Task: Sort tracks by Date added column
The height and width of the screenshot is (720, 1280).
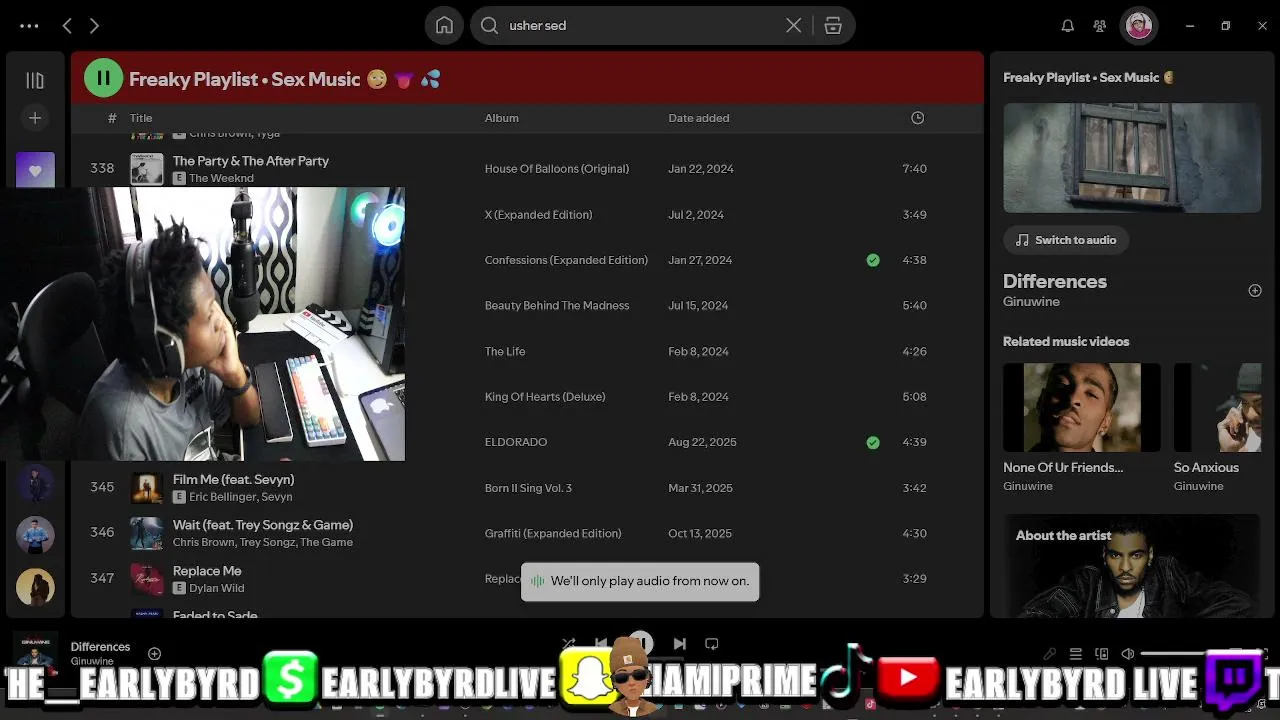Action: (x=699, y=118)
